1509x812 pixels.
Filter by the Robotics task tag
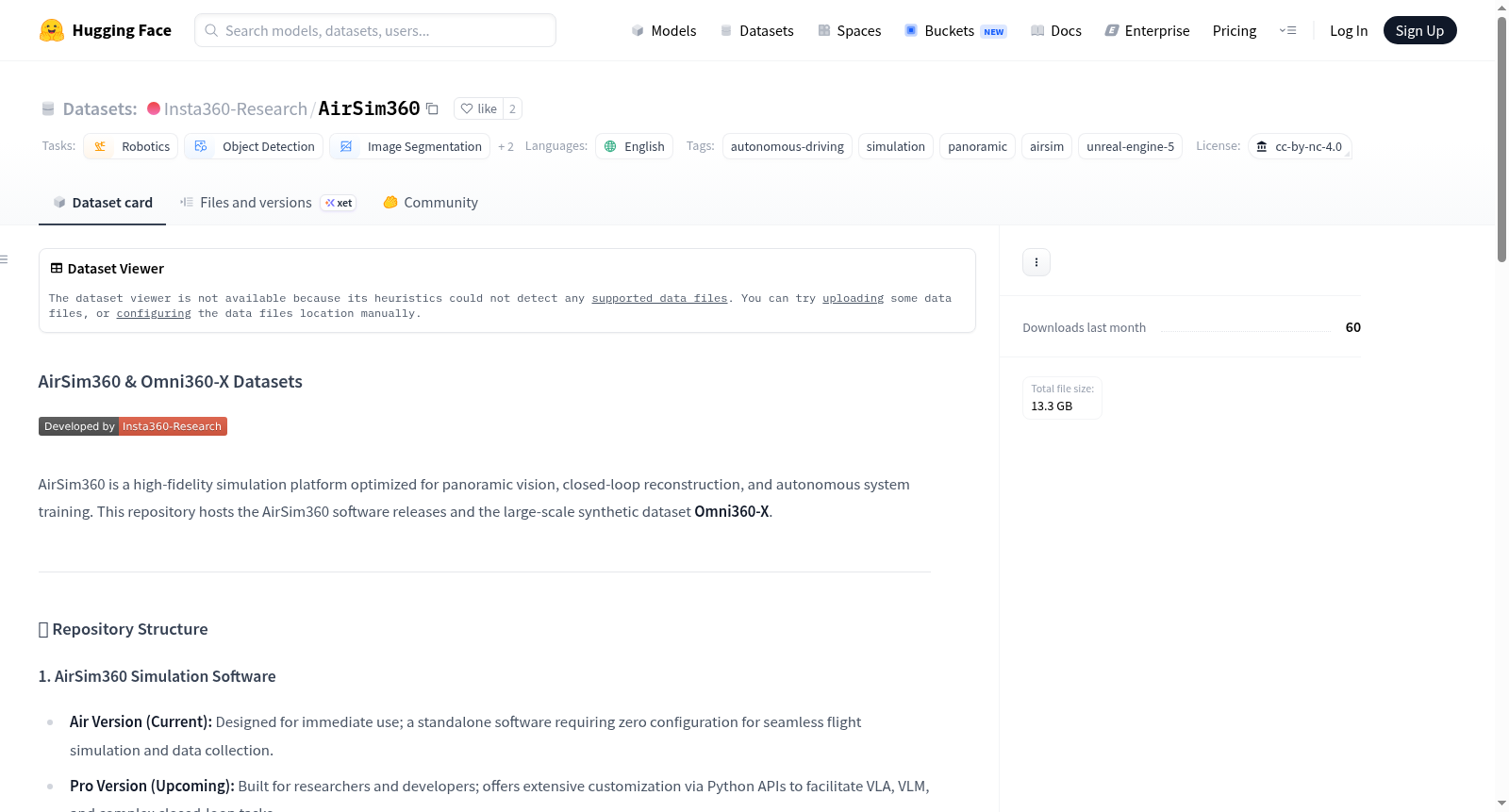pos(131,146)
